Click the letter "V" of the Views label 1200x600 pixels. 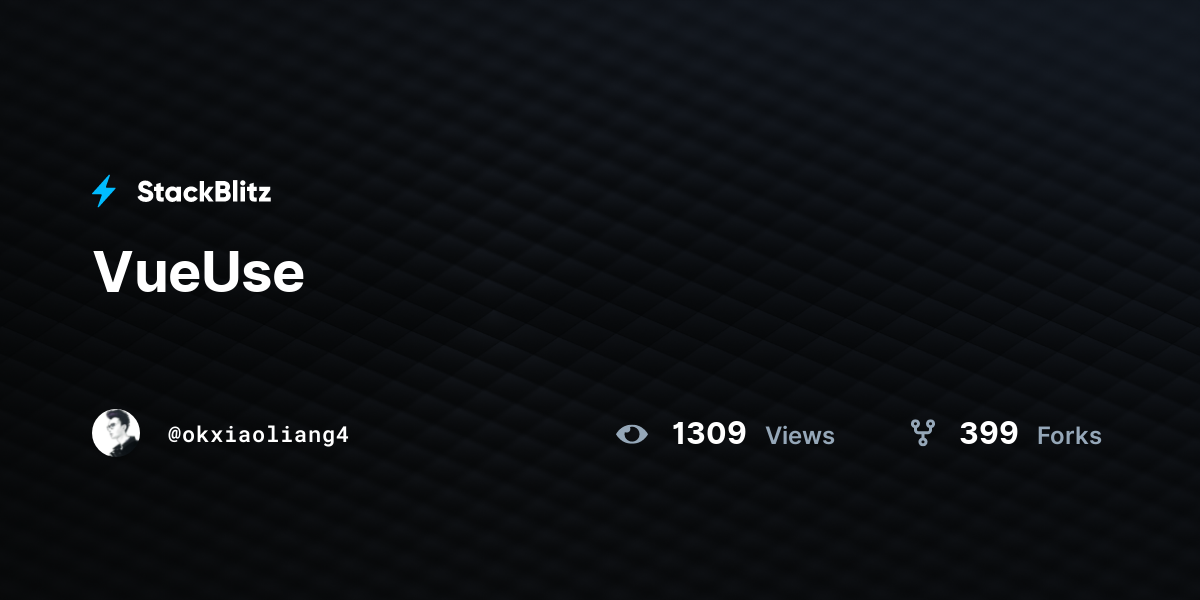[774, 436]
